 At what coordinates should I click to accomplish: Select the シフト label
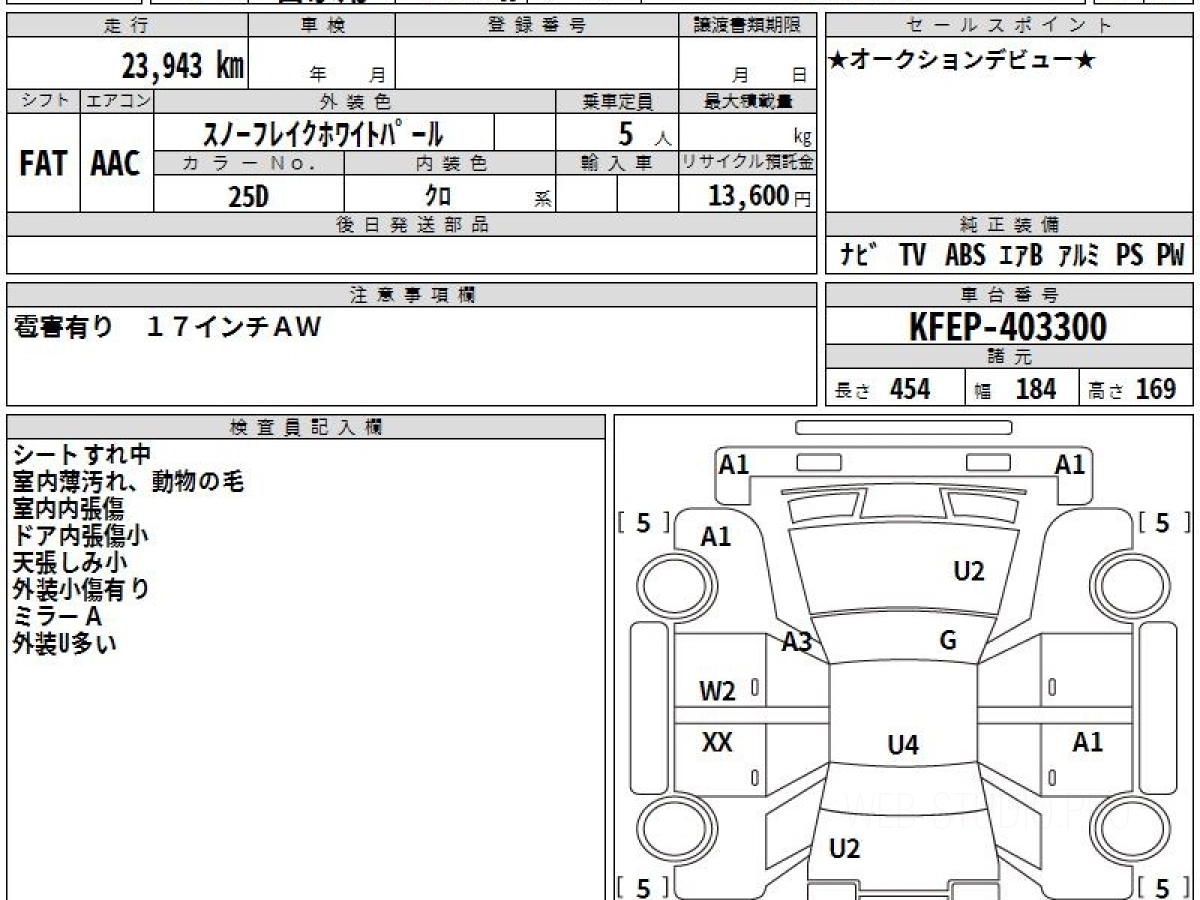(43, 101)
